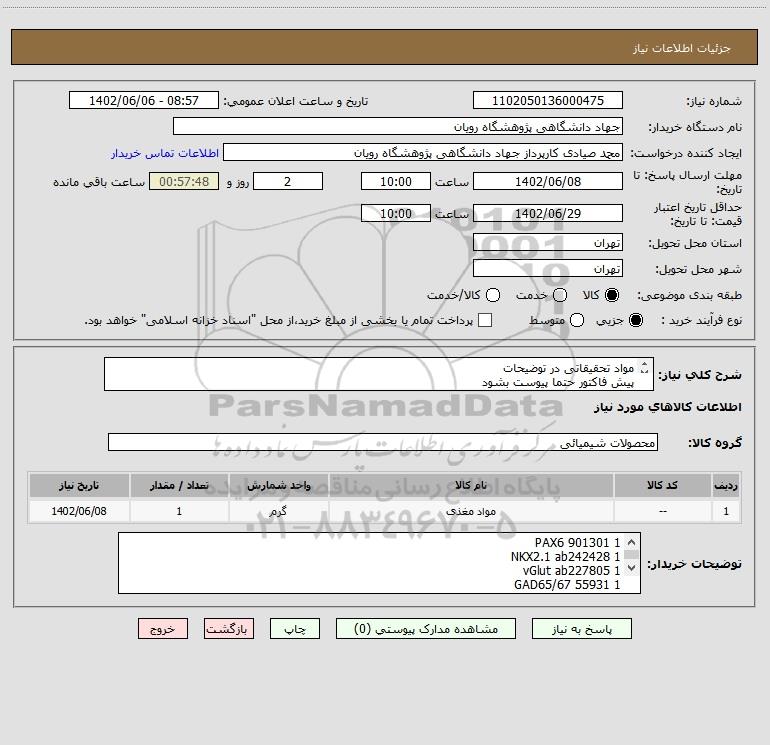Click the چاپ print button
770x745 pixels.
[x=295, y=629]
